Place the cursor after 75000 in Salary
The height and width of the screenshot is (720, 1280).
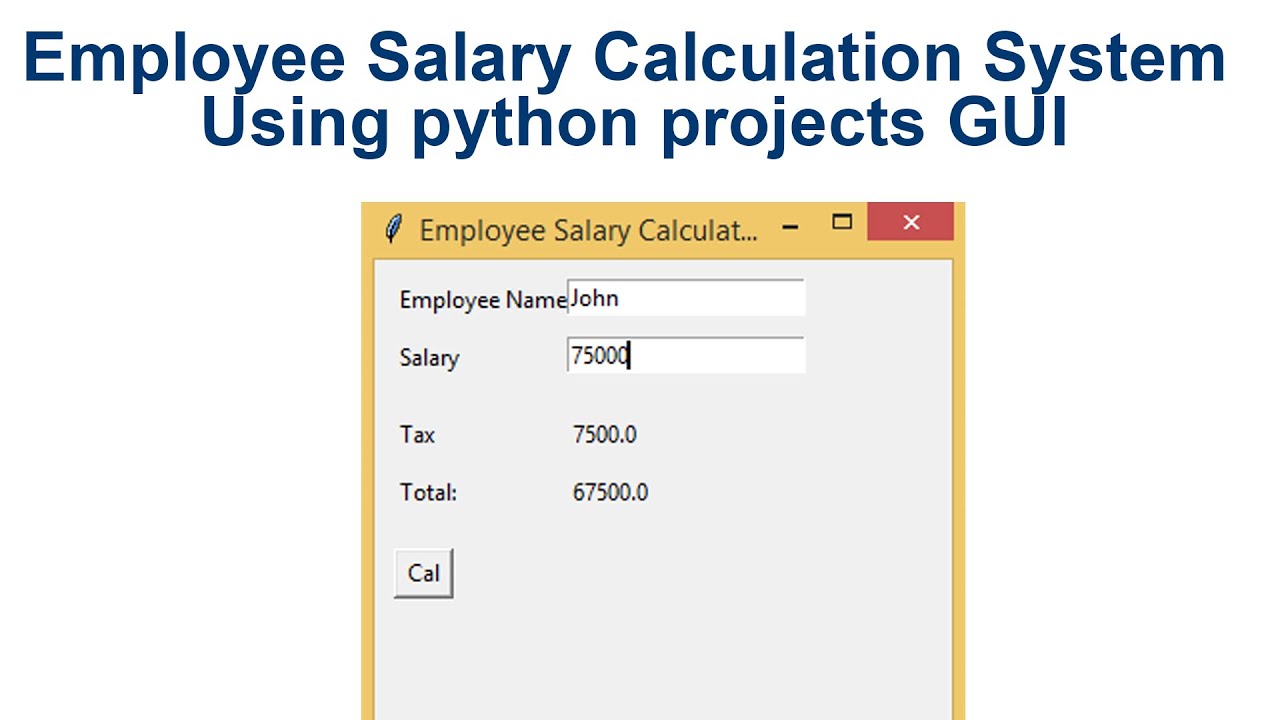(x=628, y=356)
